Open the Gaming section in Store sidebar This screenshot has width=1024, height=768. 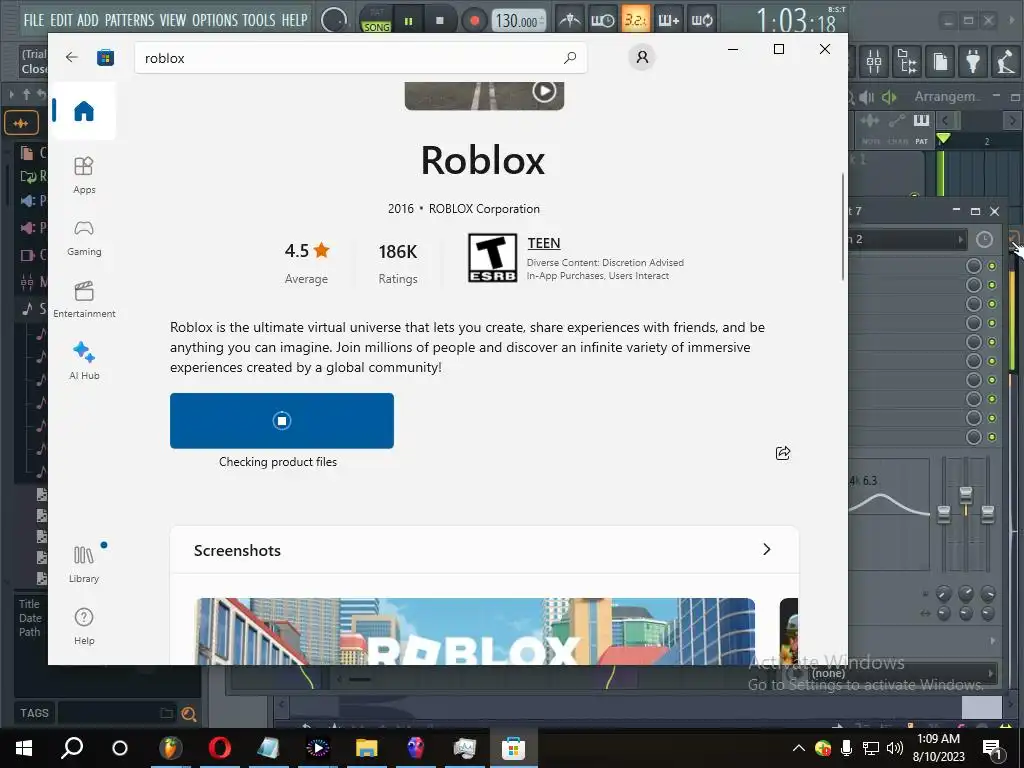(x=84, y=238)
